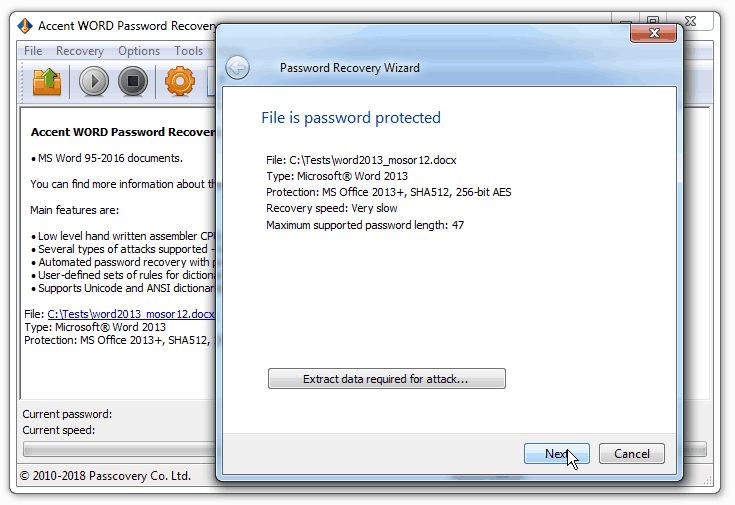This screenshot has height=505, width=735.
Task: Close the main Accent WORD window
Action: click(x=690, y=21)
